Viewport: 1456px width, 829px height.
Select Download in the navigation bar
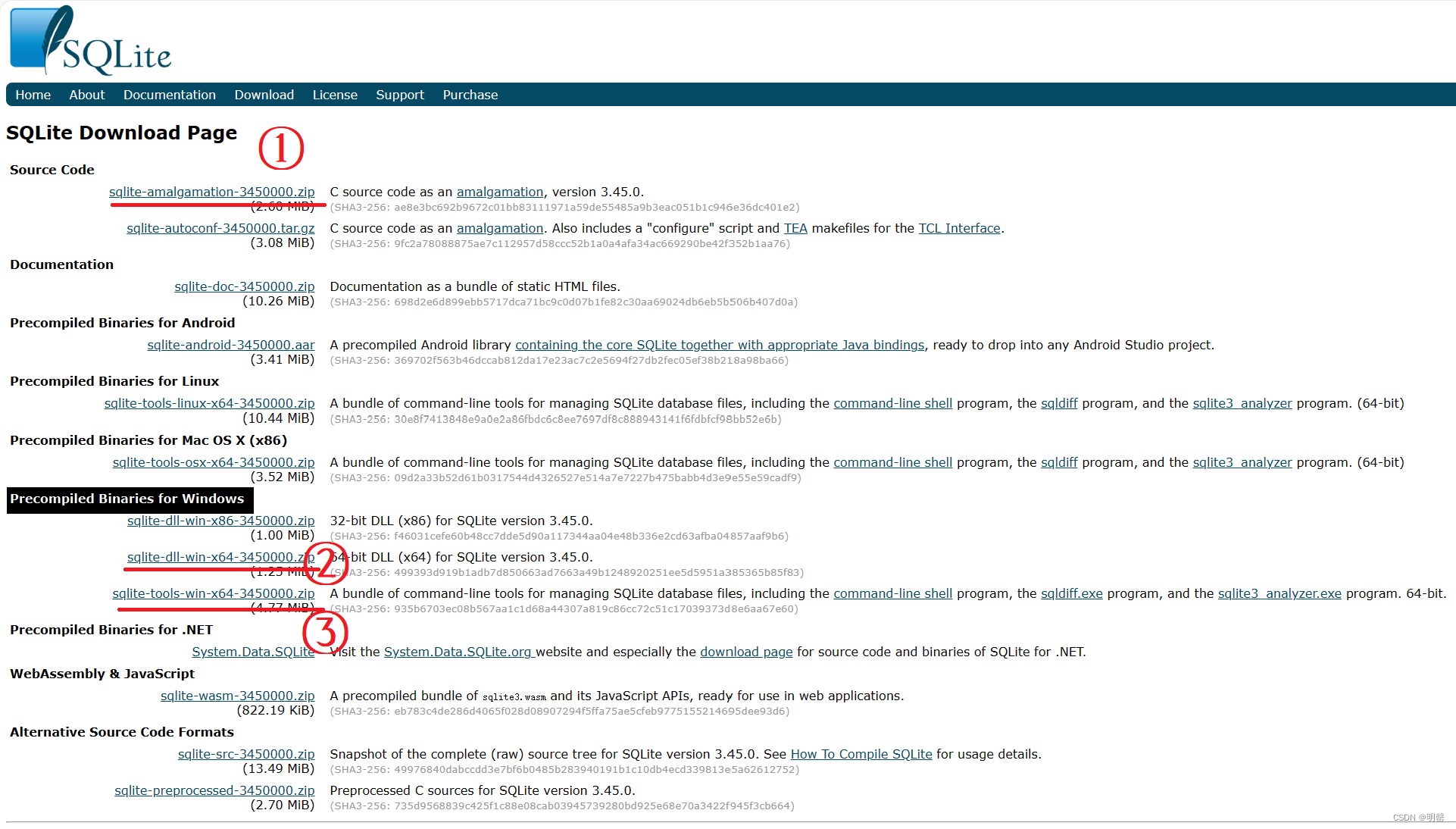click(264, 95)
